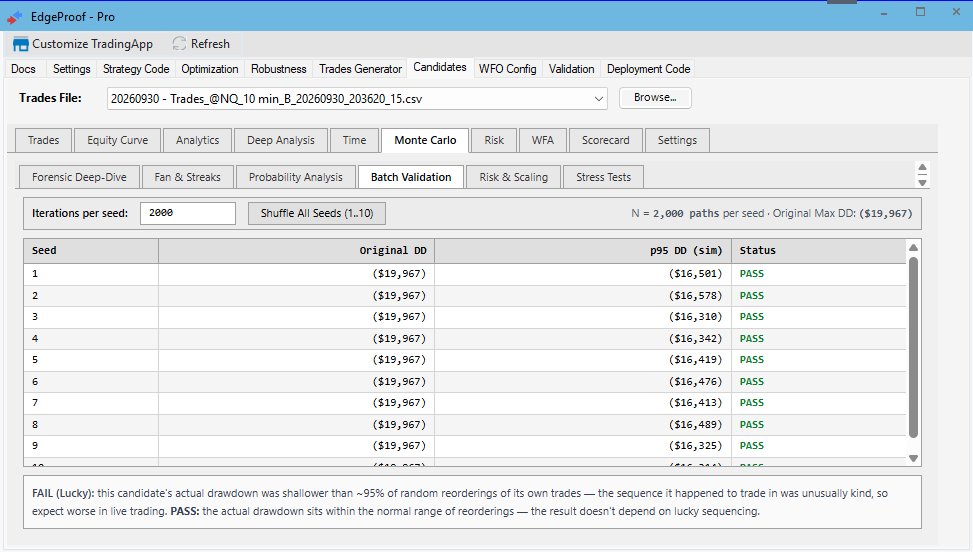The width and height of the screenshot is (973, 552).
Task: Click Shuffle All Seeds (1..10) button
Action: (316, 213)
